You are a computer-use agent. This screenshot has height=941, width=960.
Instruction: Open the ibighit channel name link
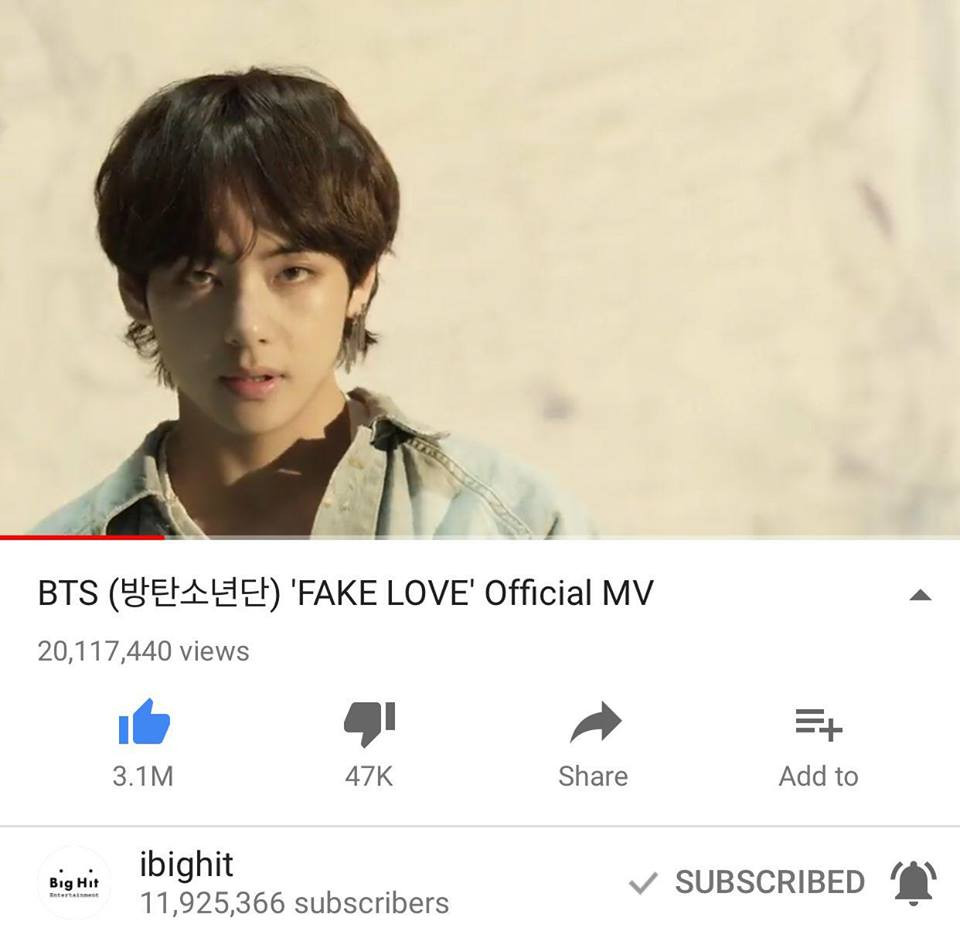[x=186, y=864]
